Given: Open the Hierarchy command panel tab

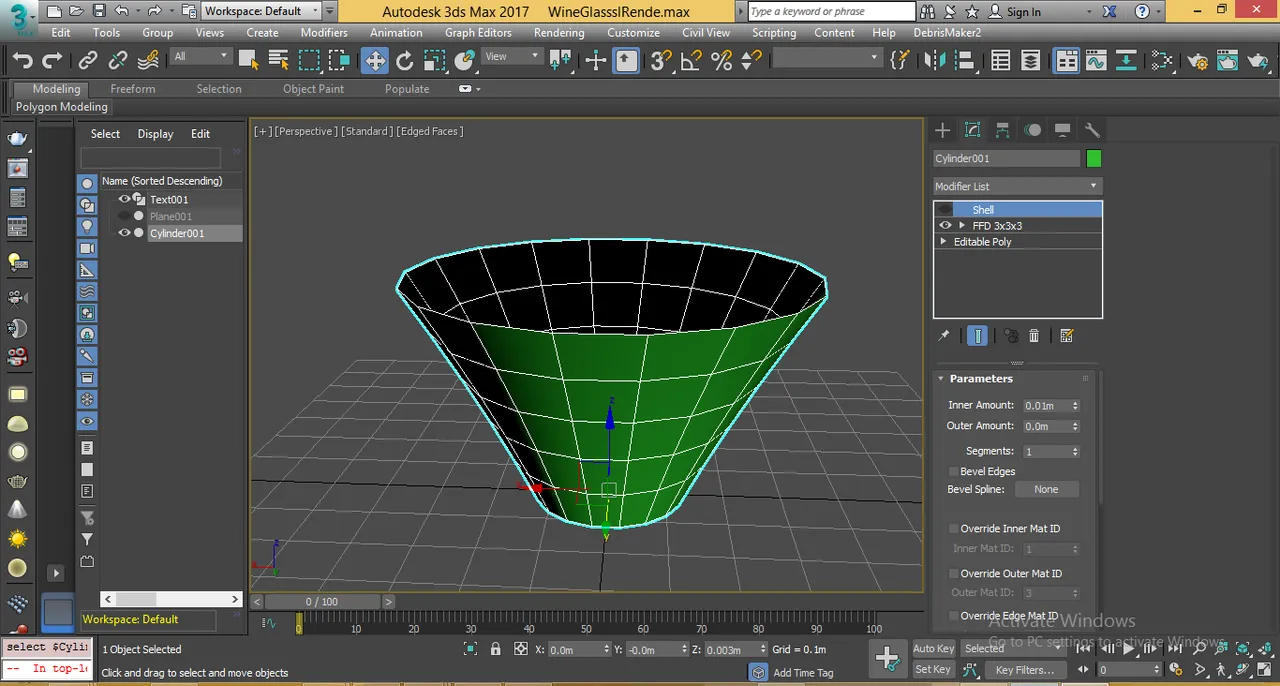Looking at the screenshot, I should click(1002, 130).
